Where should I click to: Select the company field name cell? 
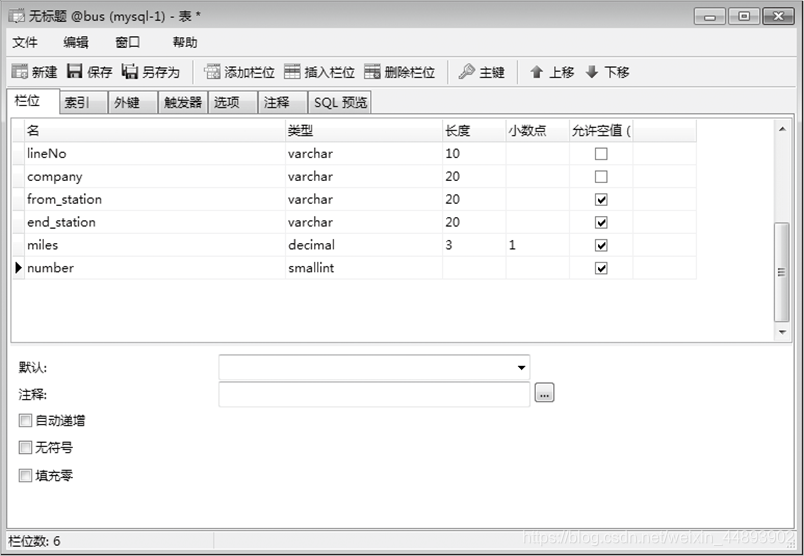click(x=155, y=176)
